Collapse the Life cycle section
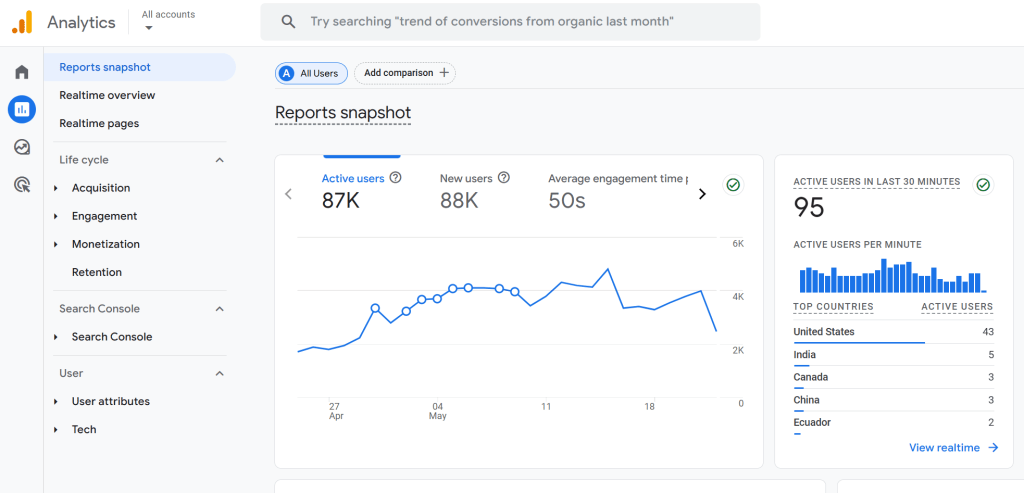This screenshot has height=493, width=1024. (220, 160)
